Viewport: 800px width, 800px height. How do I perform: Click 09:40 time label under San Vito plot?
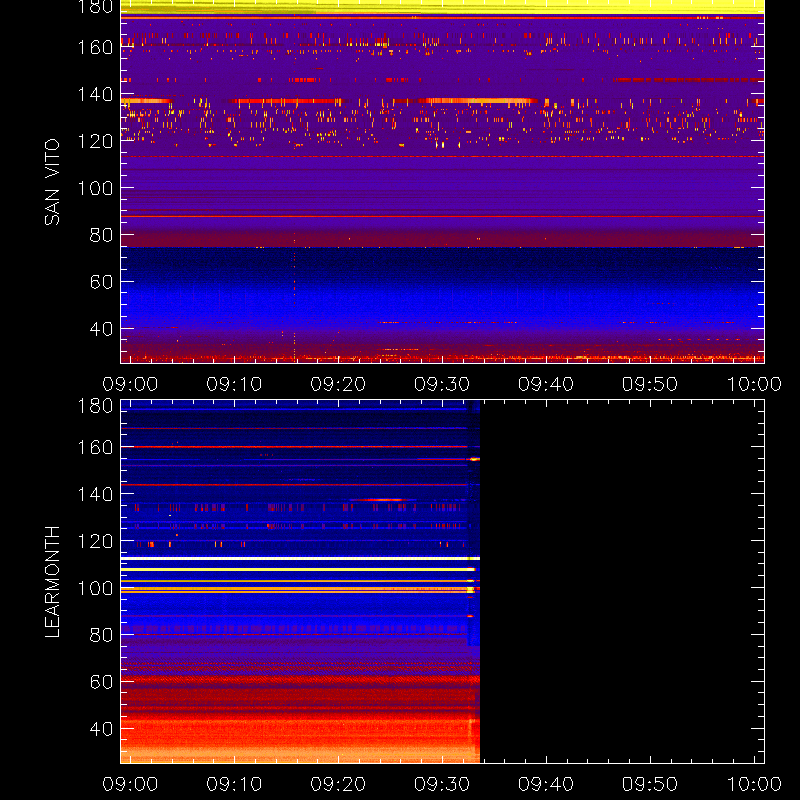(546, 384)
